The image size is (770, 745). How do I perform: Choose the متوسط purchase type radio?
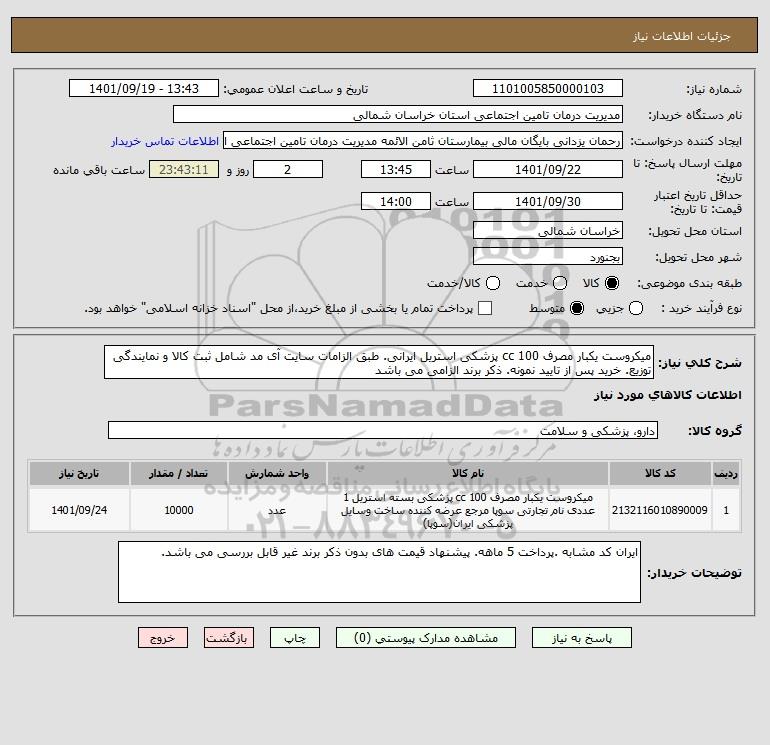point(577,308)
